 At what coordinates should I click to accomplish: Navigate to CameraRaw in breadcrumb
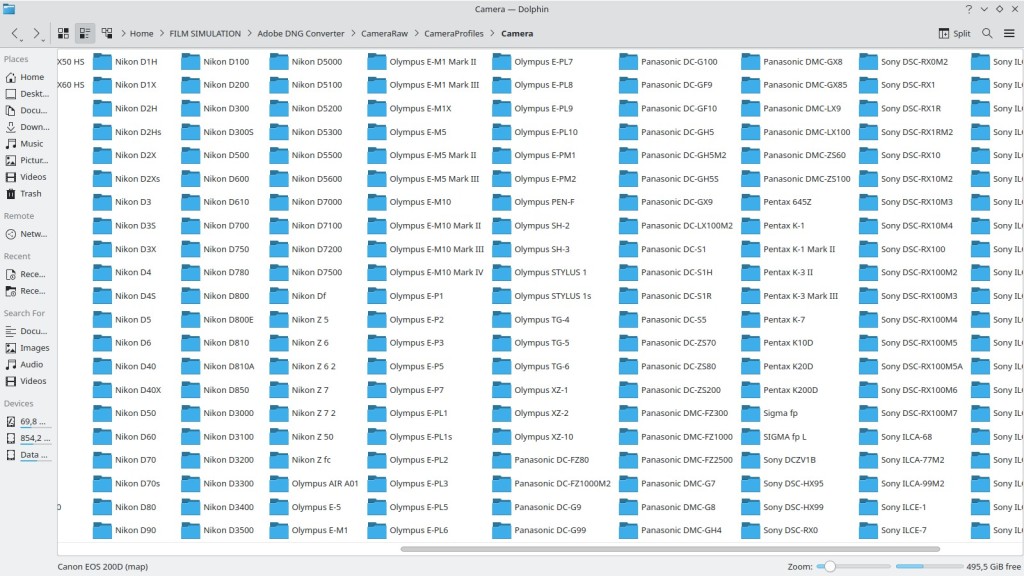(384, 33)
